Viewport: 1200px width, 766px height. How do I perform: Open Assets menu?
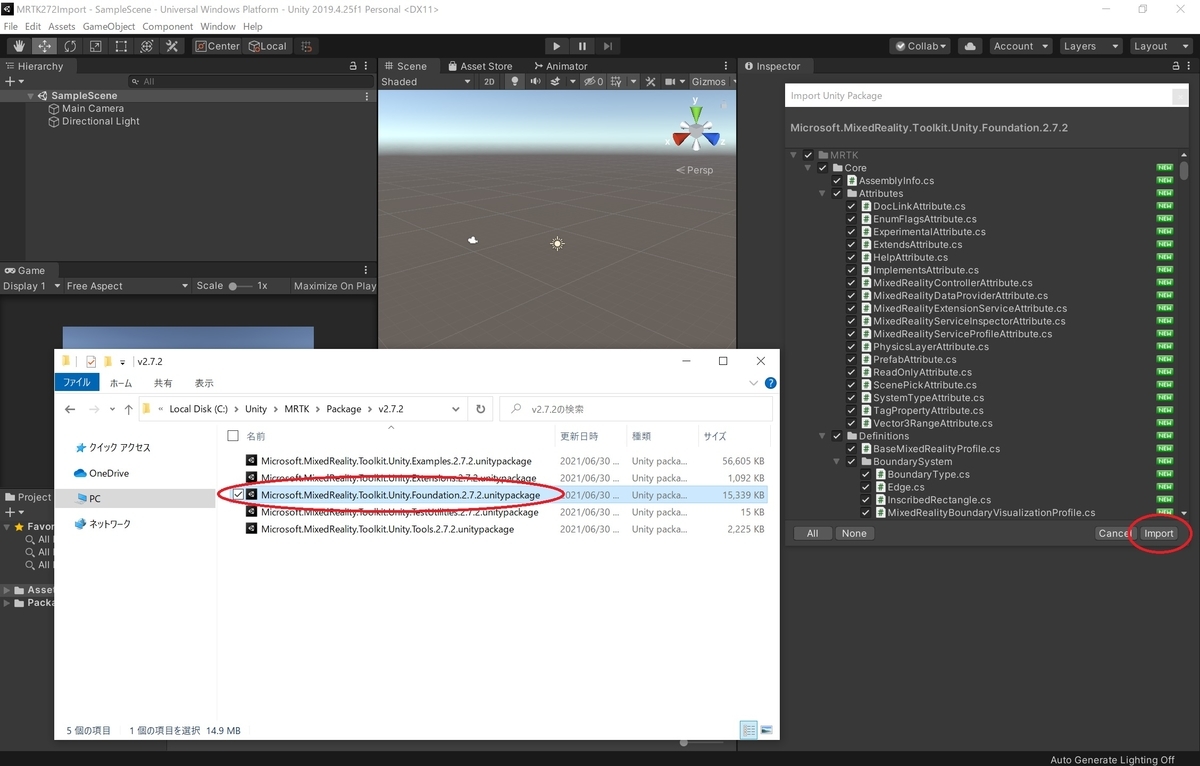61,26
